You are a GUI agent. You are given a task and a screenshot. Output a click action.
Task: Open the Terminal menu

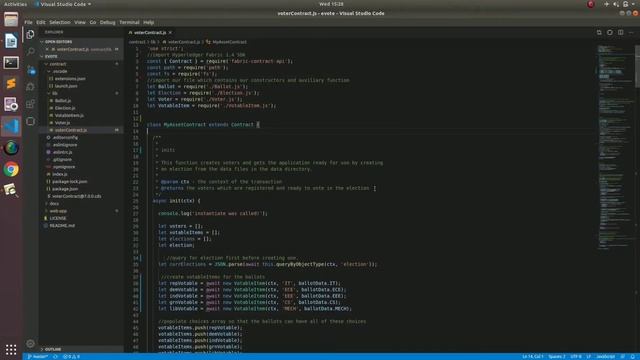pyautogui.click(x=129, y=22)
